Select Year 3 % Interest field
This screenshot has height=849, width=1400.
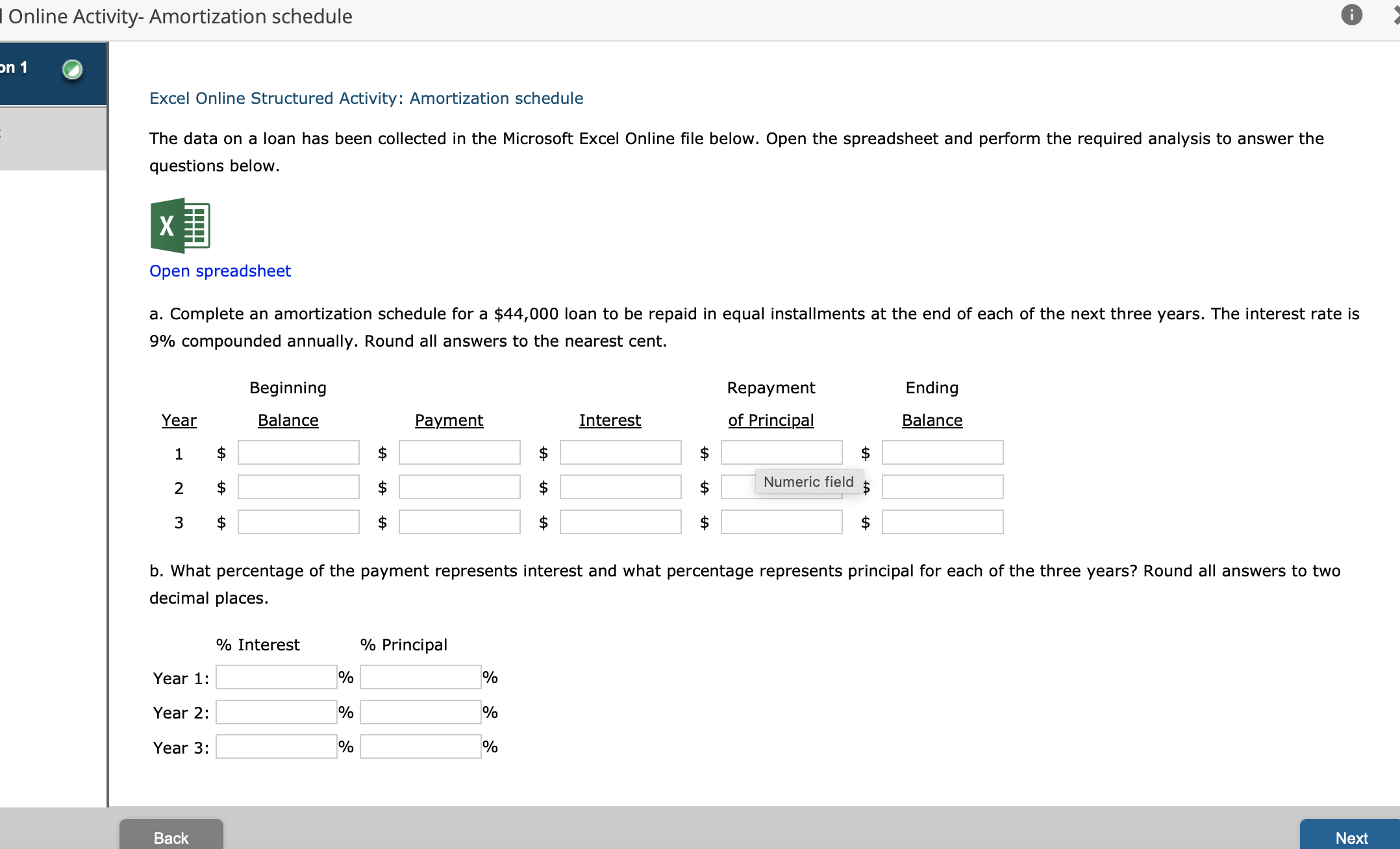277,746
